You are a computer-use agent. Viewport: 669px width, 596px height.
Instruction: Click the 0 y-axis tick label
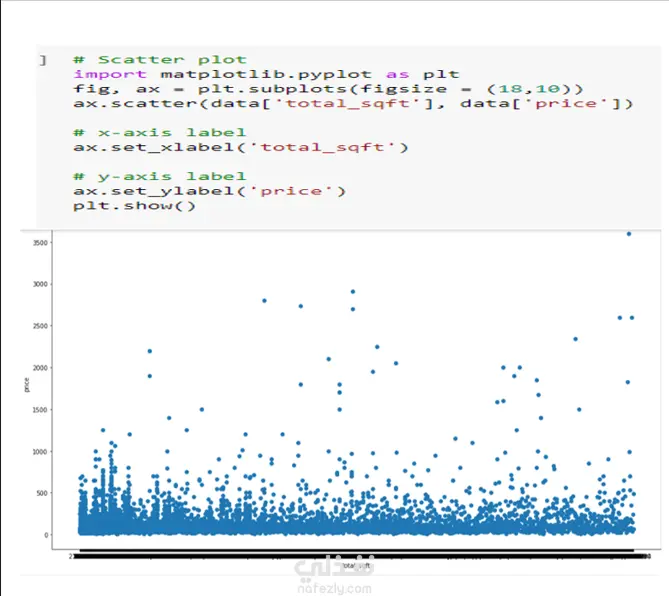46,535
